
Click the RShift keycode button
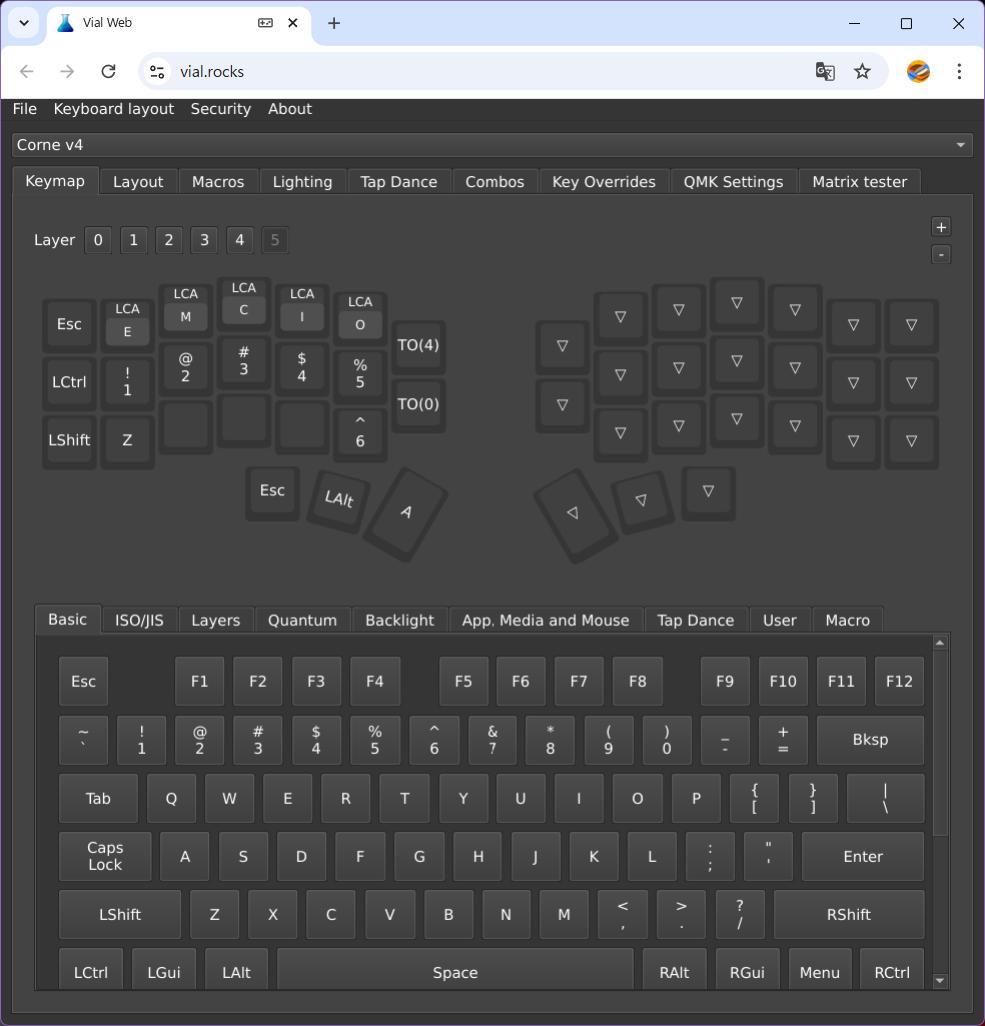849,915
